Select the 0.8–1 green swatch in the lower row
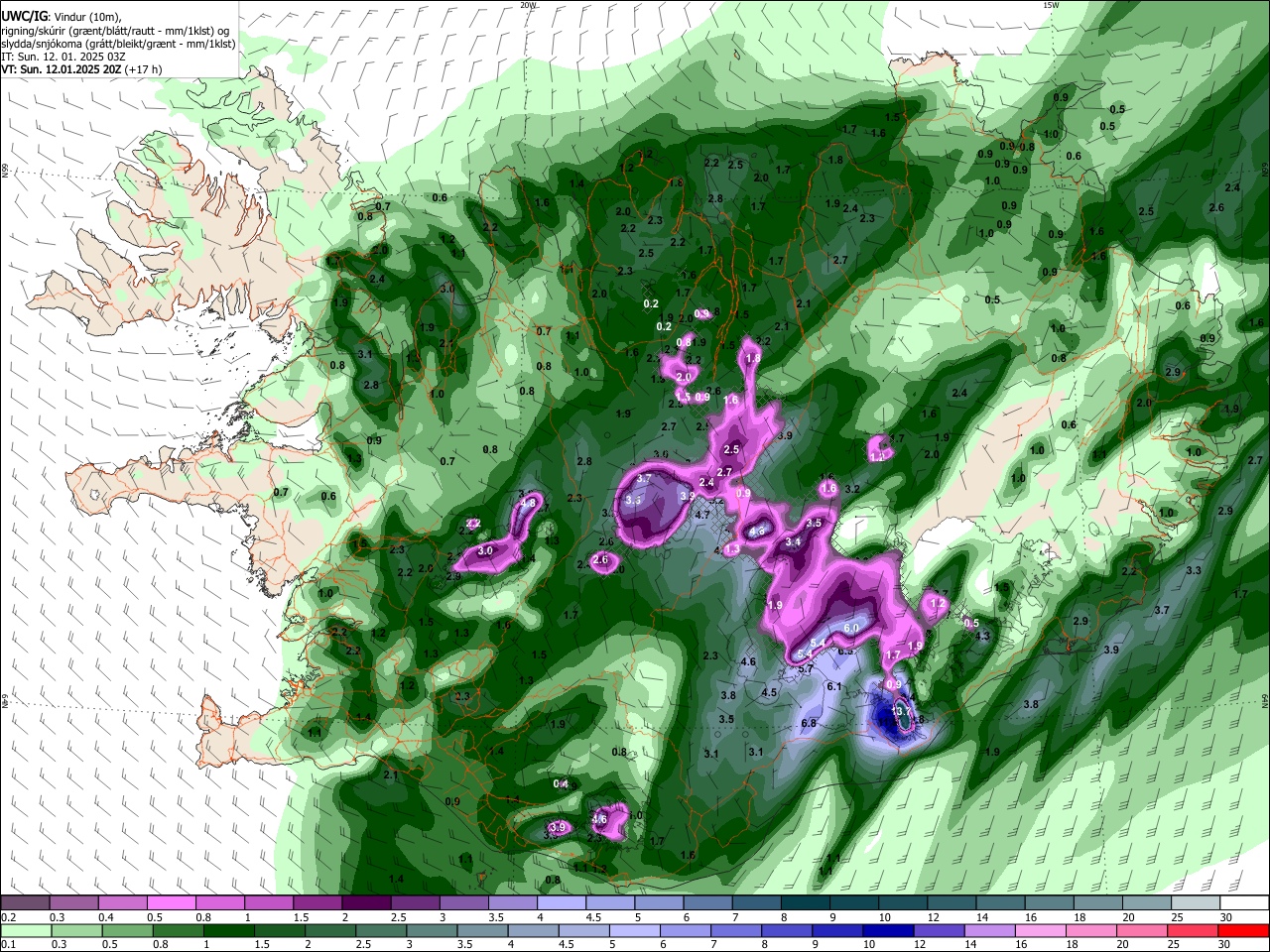This screenshot has width=1270, height=952. click(178, 930)
